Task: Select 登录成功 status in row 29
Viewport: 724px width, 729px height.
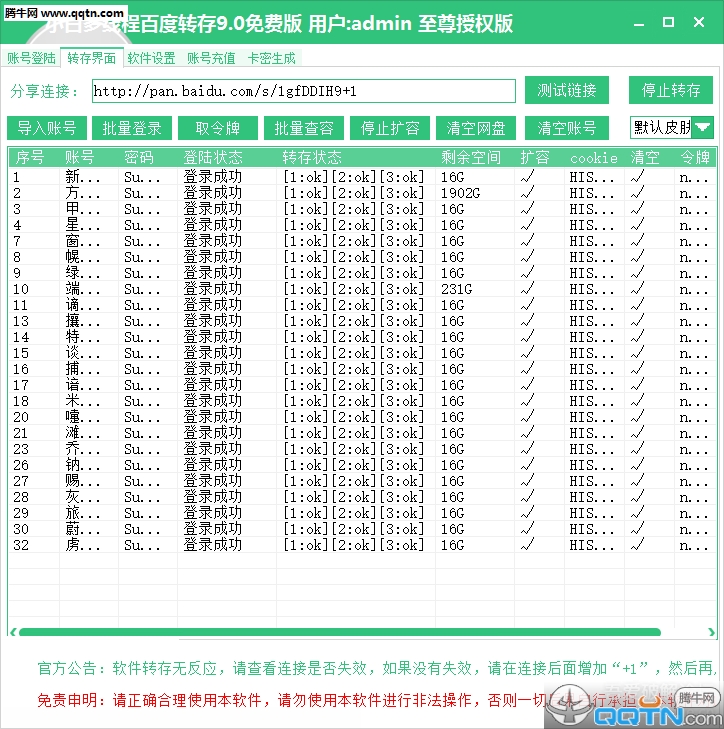Action: pyautogui.click(x=213, y=513)
